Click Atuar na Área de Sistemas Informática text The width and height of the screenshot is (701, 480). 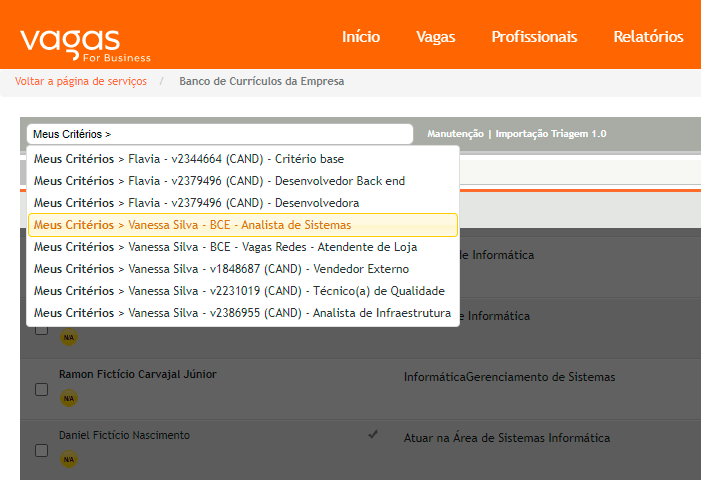[507, 438]
